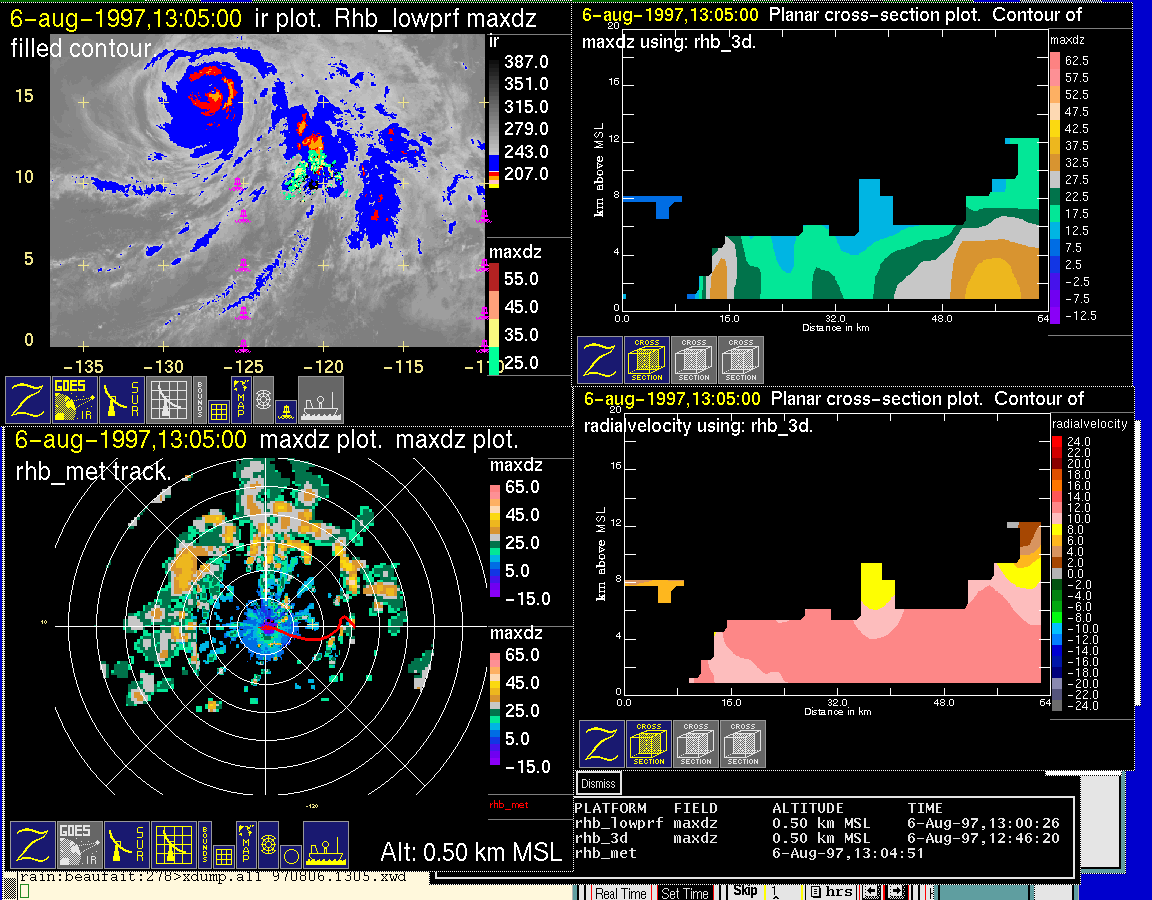The height and width of the screenshot is (900, 1152).
Task: Click the buoy icon in IR plot toolbar
Action: point(285,410)
